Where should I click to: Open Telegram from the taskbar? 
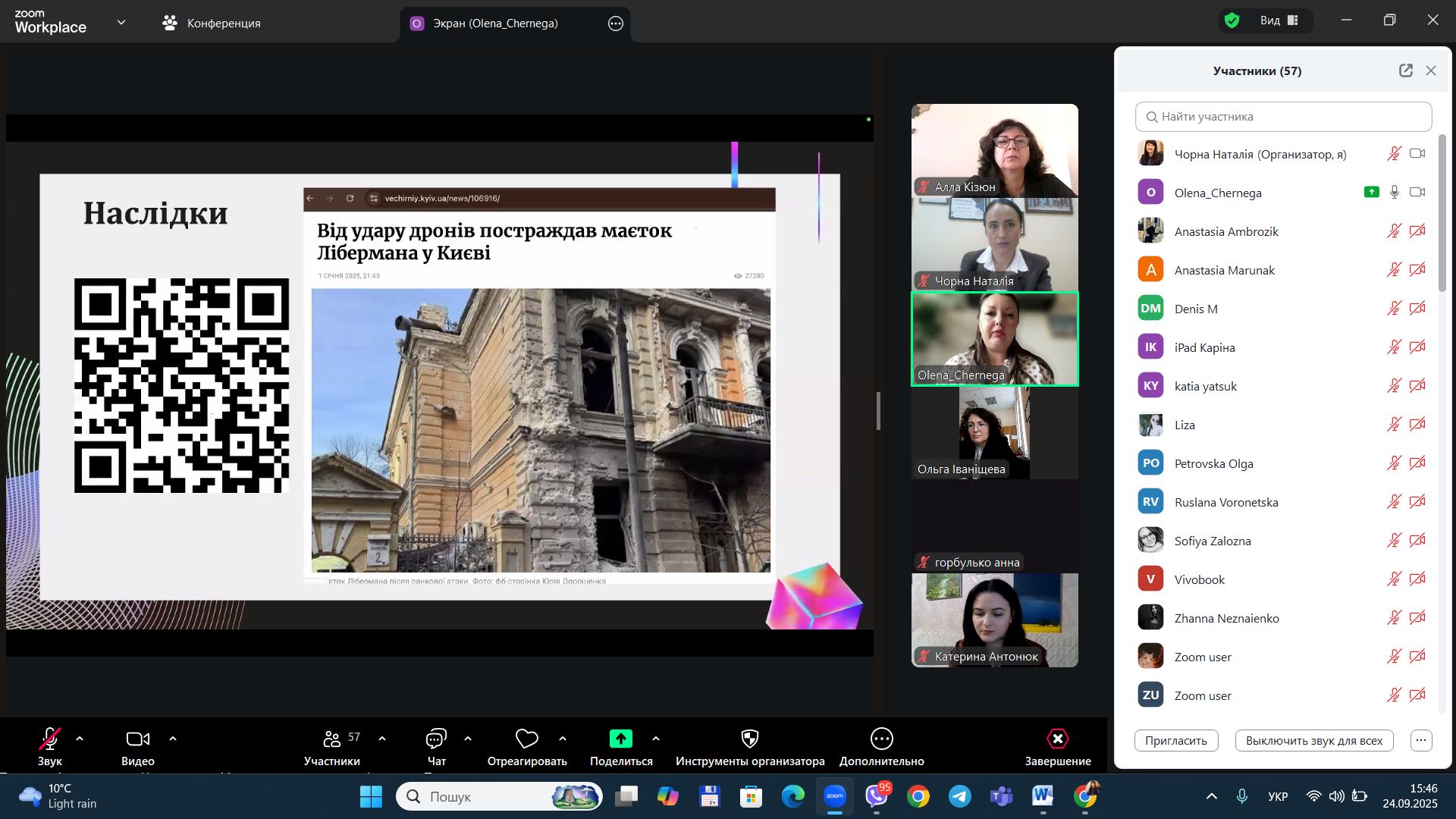coord(959,796)
